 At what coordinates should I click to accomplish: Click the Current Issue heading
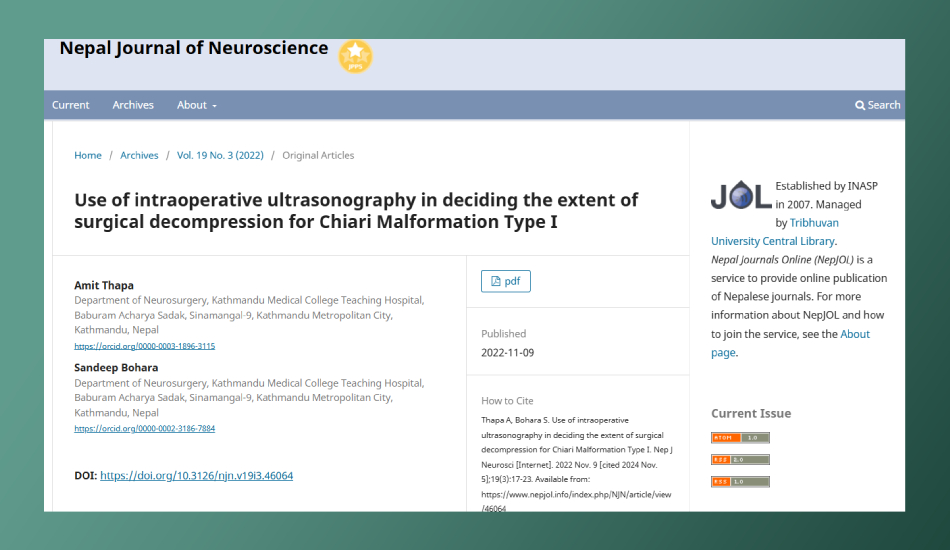click(x=751, y=414)
